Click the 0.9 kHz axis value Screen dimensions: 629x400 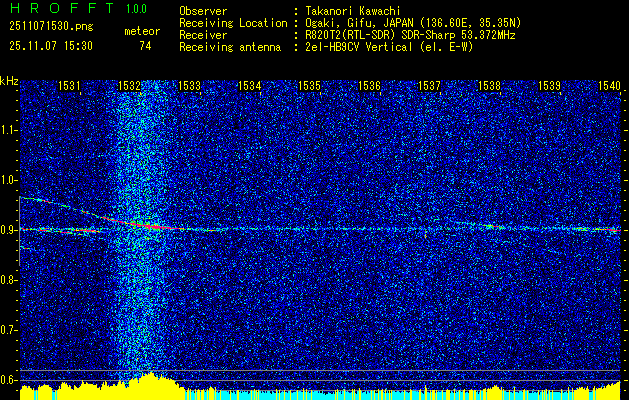coord(9,230)
